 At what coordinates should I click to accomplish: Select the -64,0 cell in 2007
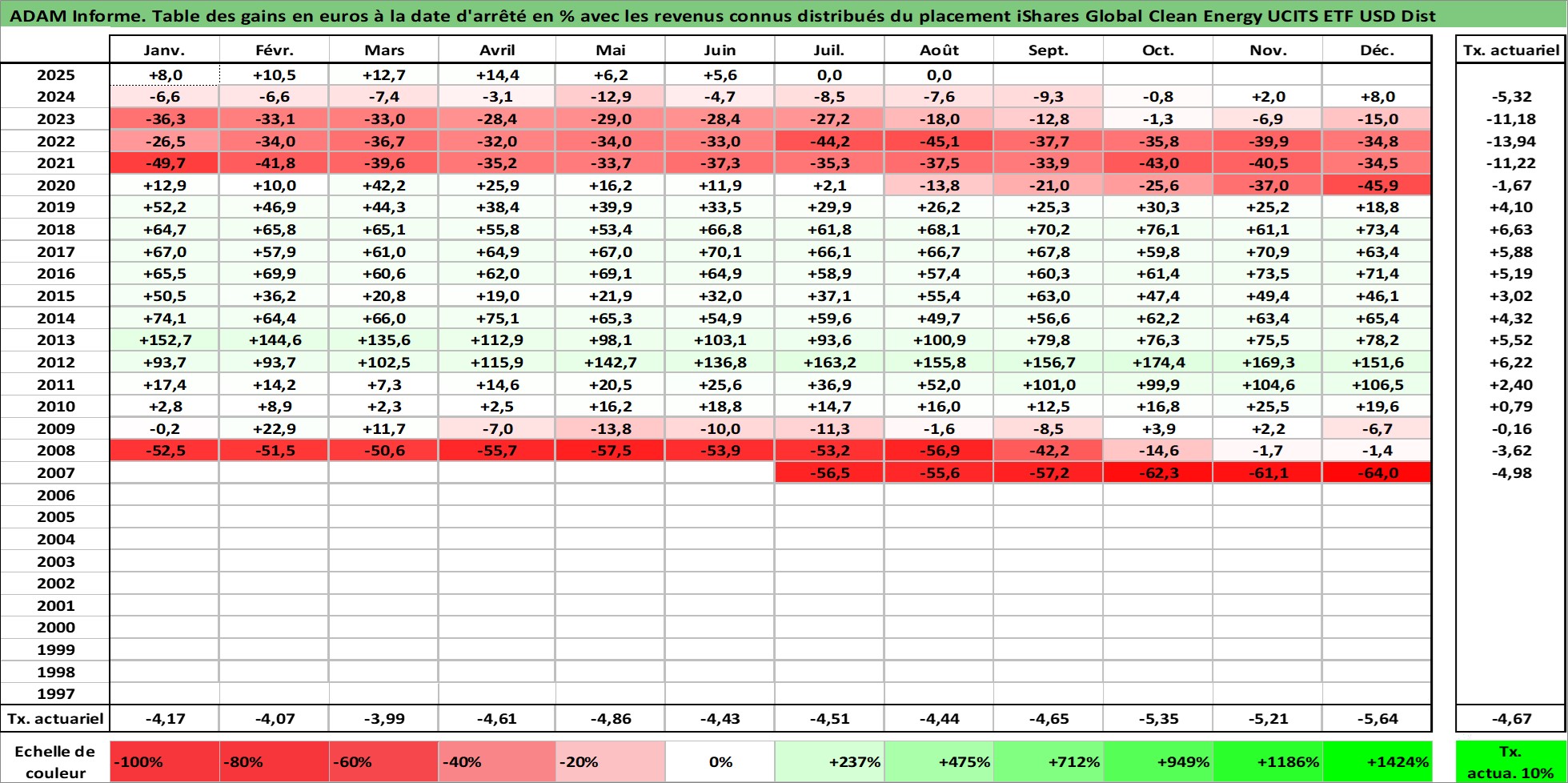coord(1378,472)
